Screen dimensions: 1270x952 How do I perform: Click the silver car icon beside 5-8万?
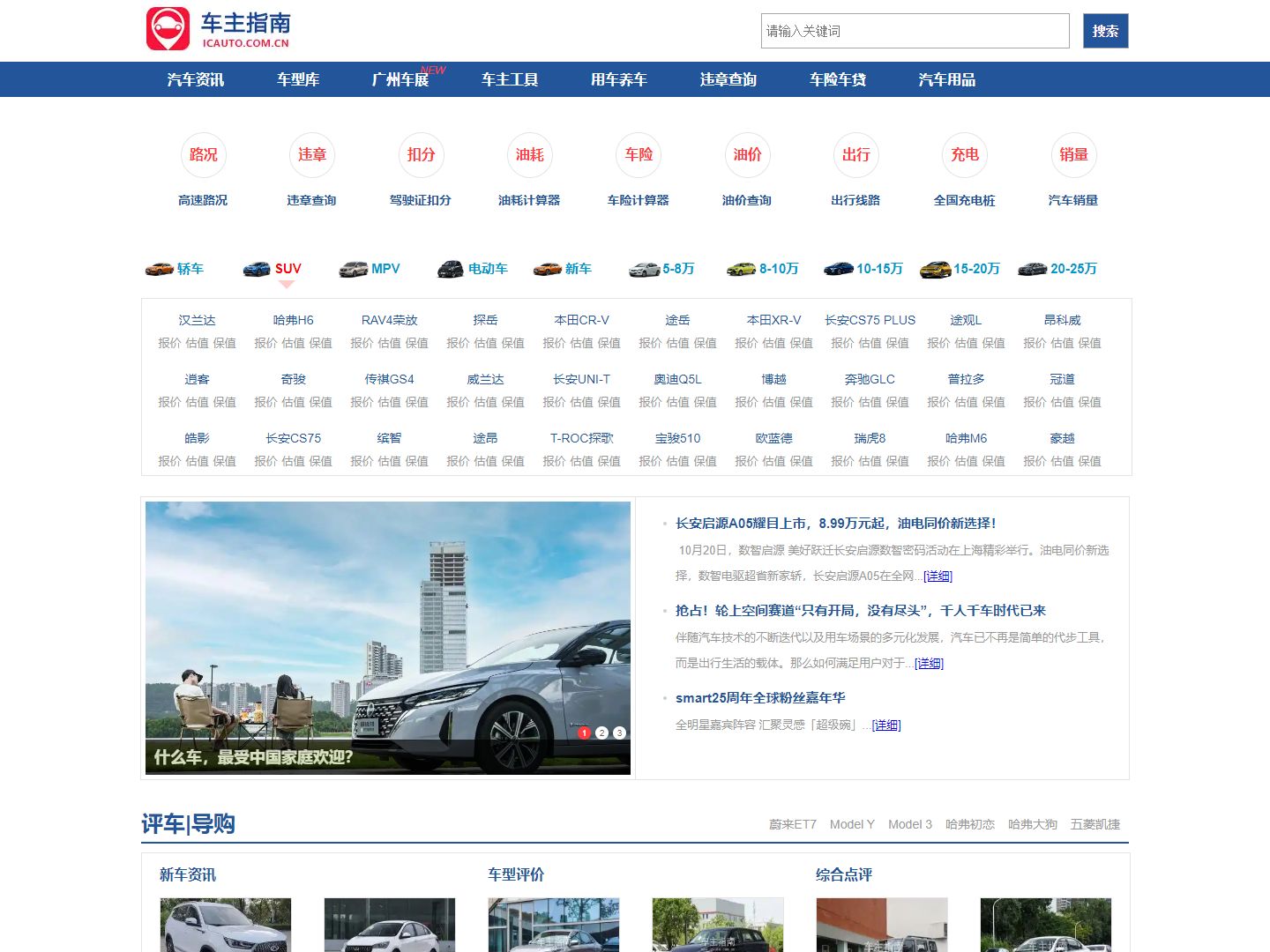pos(645,269)
